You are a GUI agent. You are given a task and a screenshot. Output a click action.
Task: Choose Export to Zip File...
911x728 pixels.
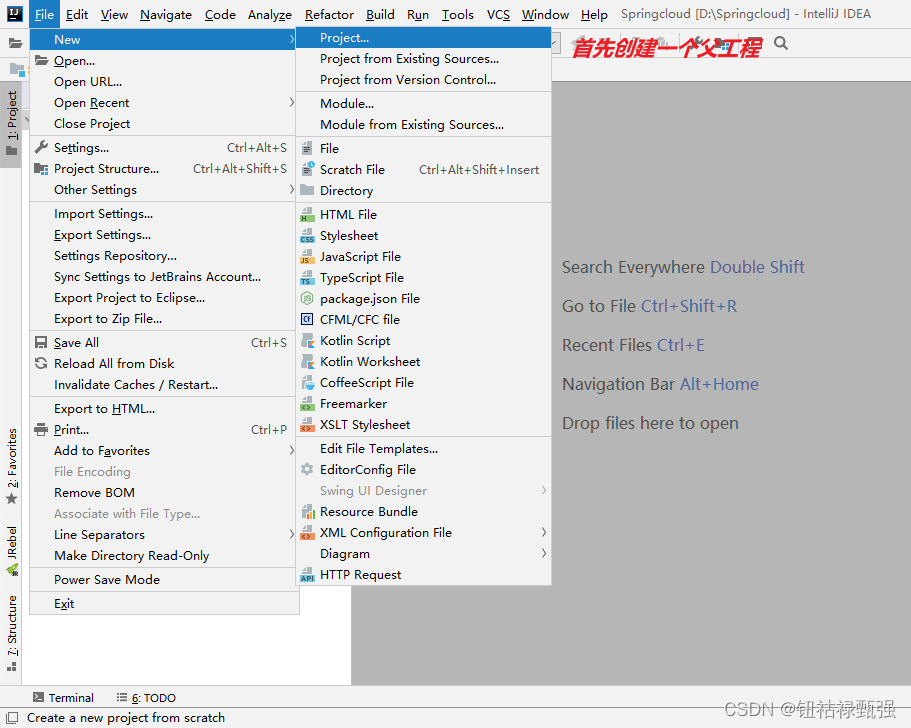[x=163, y=318]
